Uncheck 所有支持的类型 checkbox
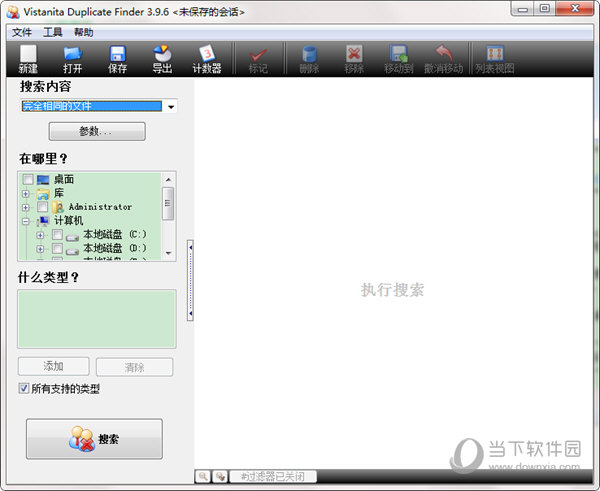600x491 pixels. point(23,388)
